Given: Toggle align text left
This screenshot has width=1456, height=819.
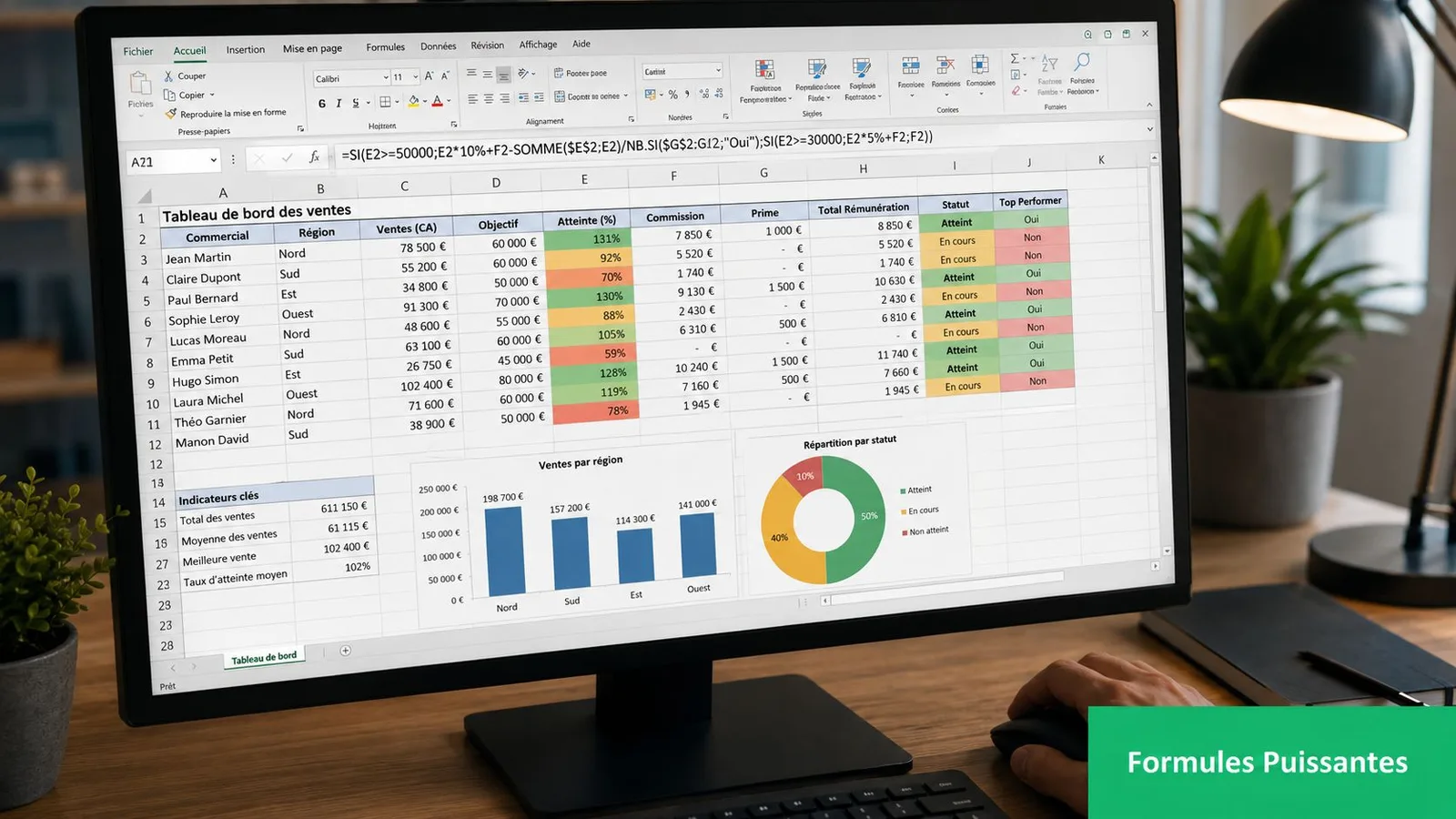Looking at the screenshot, I should pos(472,99).
